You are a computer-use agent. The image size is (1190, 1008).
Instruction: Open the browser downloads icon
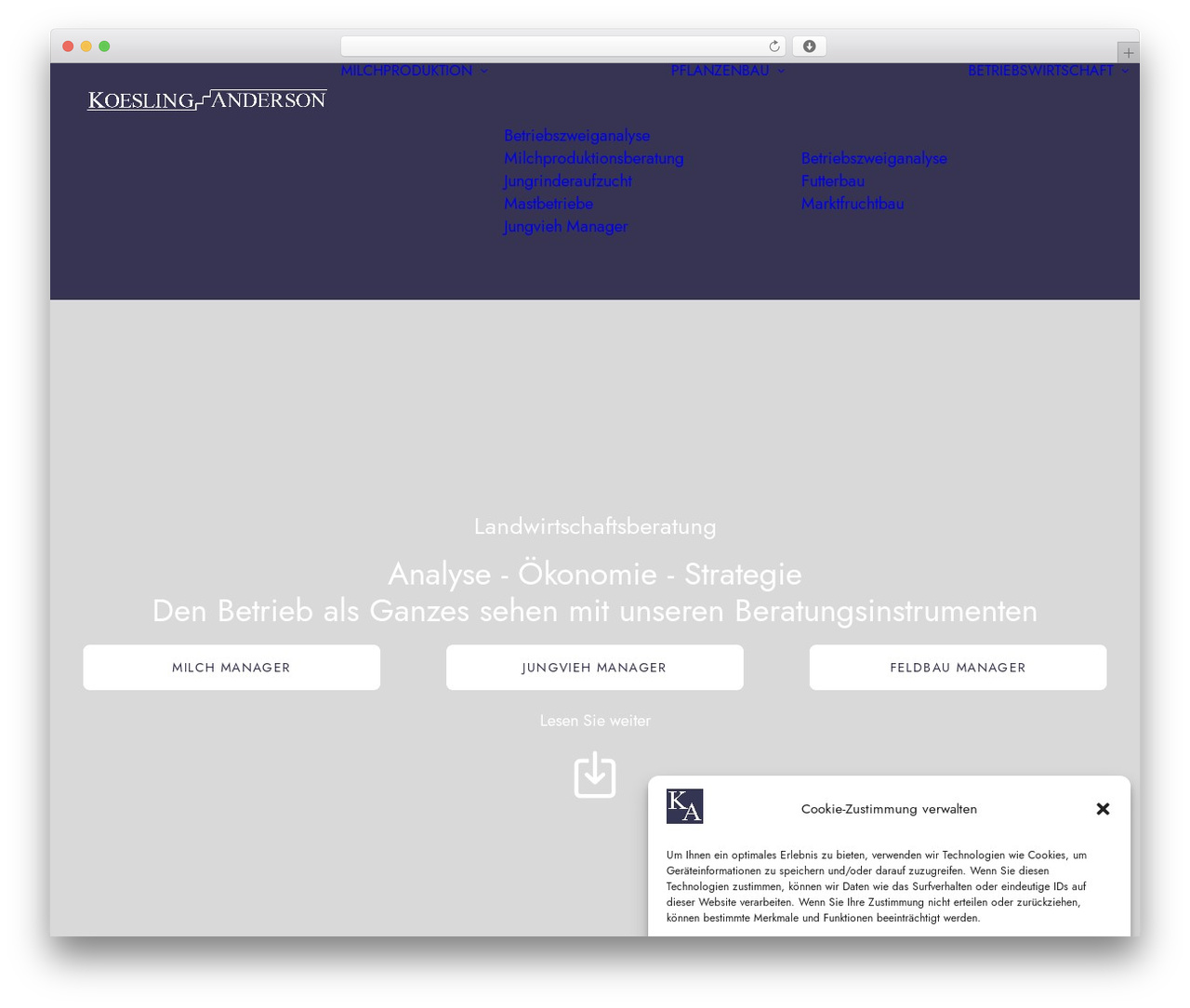[x=809, y=46]
